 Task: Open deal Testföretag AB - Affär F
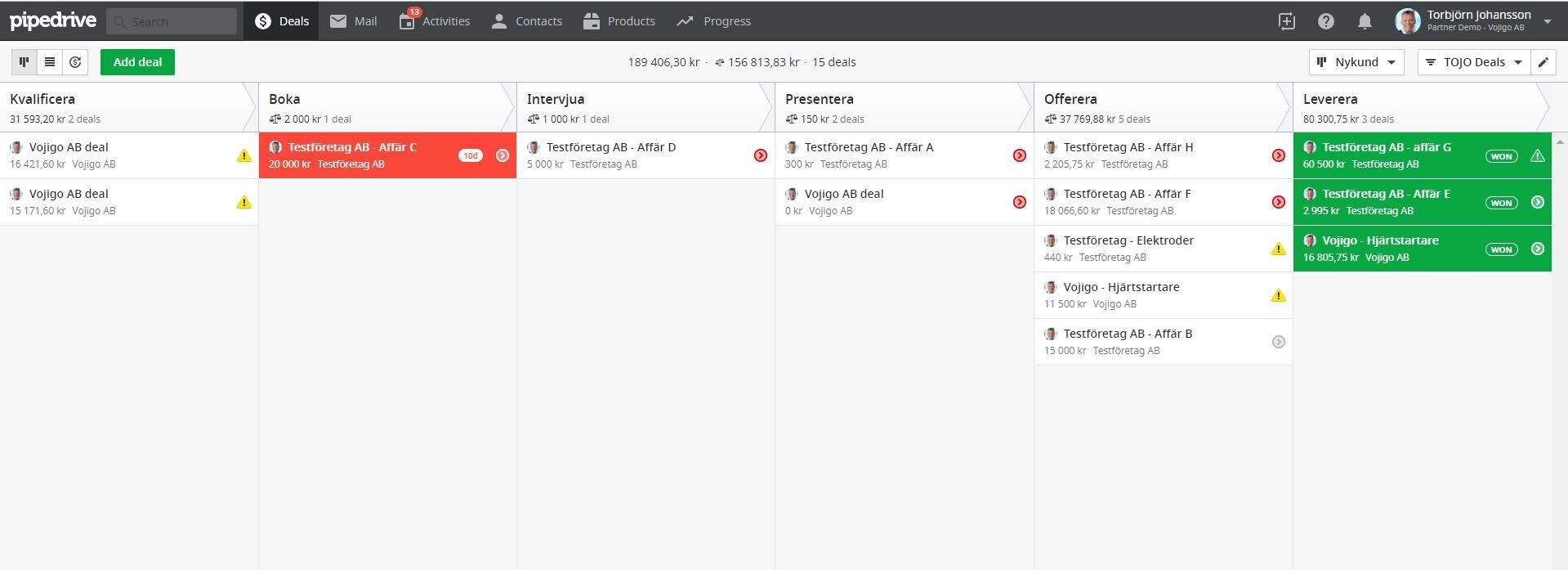(x=1127, y=194)
